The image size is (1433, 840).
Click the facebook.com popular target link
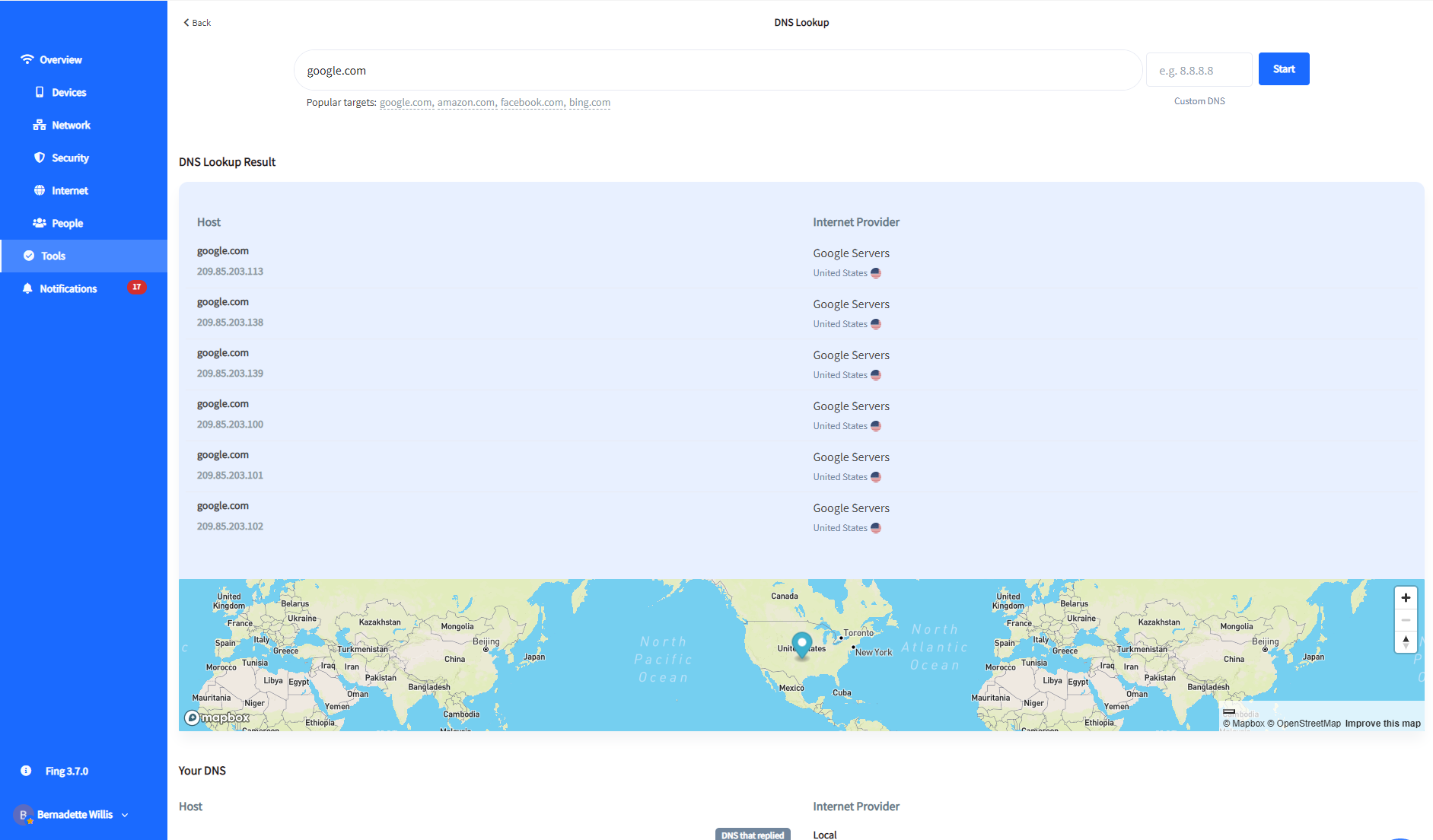point(532,103)
